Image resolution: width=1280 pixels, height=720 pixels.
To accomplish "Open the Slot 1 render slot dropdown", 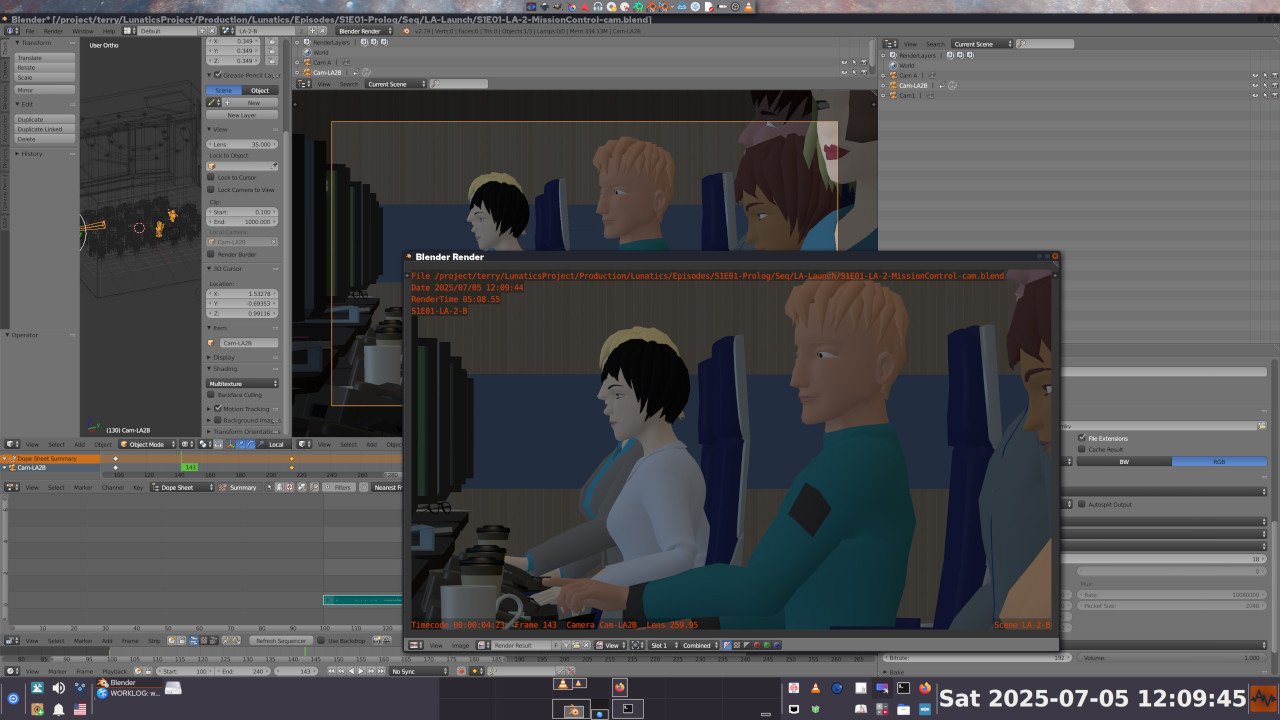I will [662, 645].
